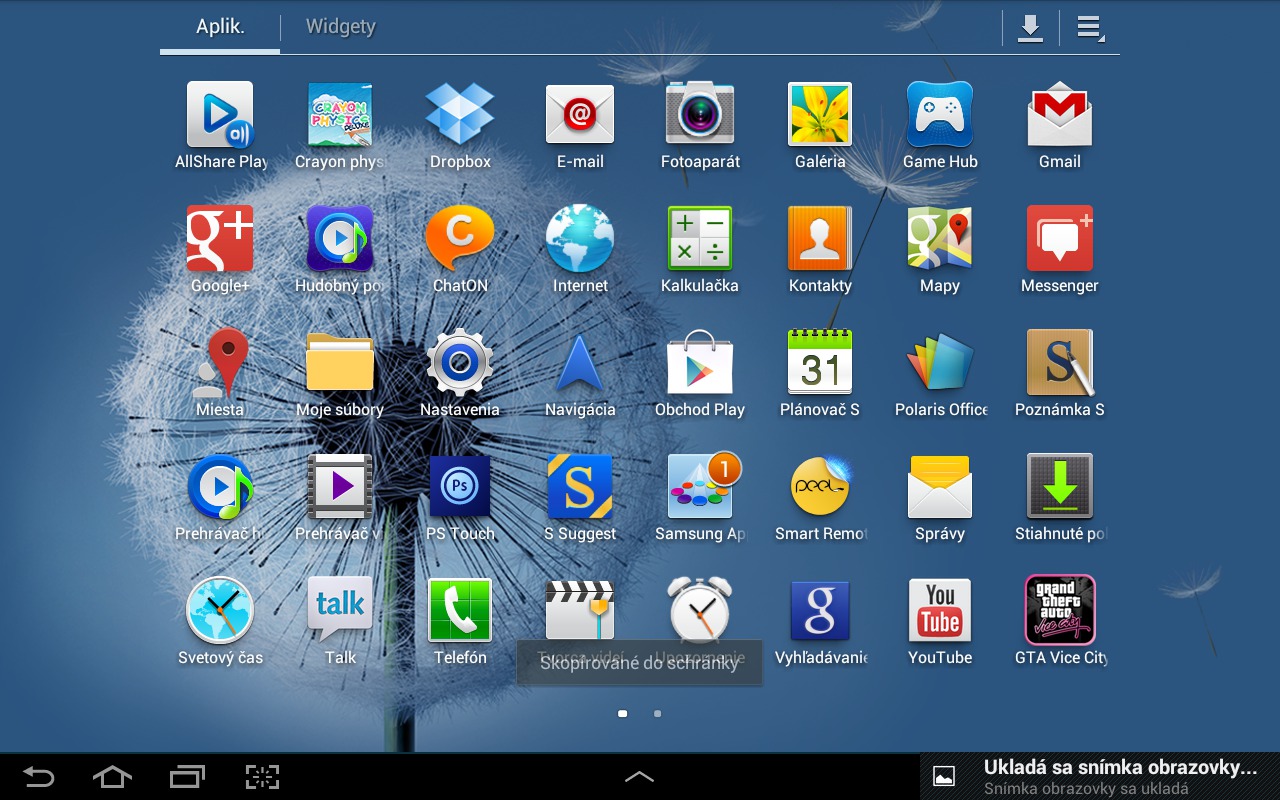Image resolution: width=1280 pixels, height=800 pixels.
Task: Select the Aplik. tab
Action: 218,27
